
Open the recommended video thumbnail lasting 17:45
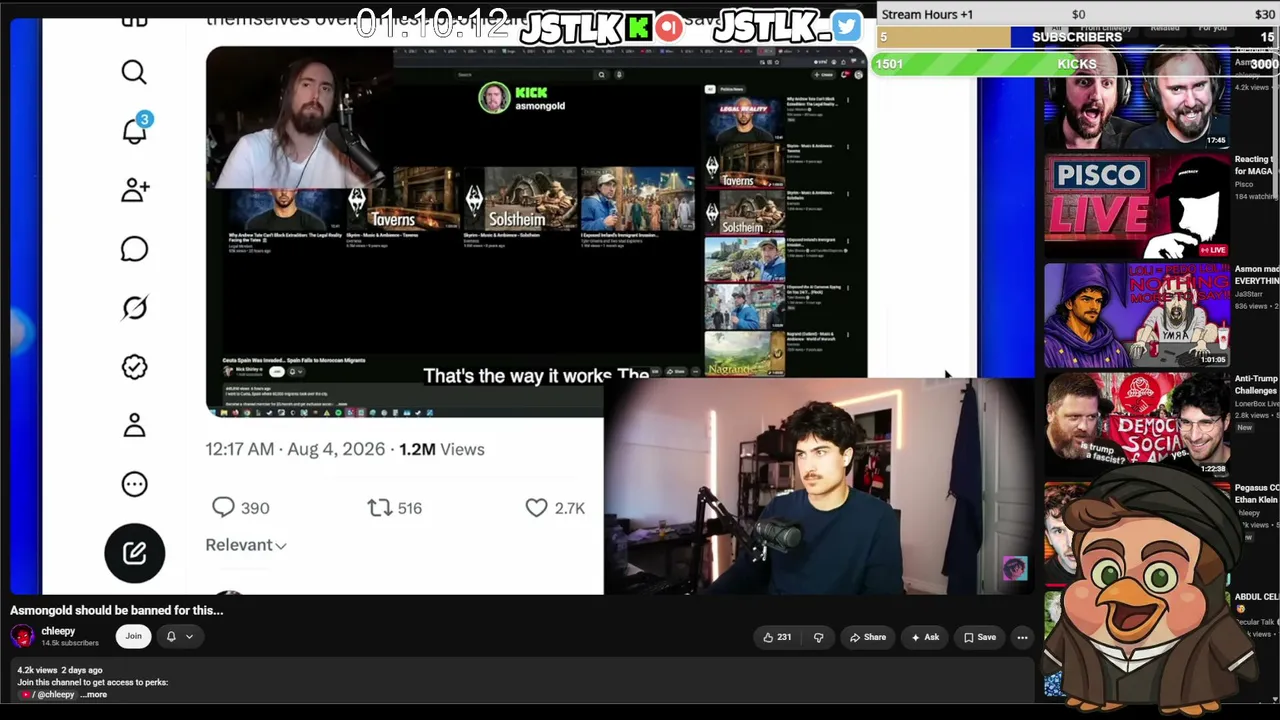click(x=1137, y=100)
